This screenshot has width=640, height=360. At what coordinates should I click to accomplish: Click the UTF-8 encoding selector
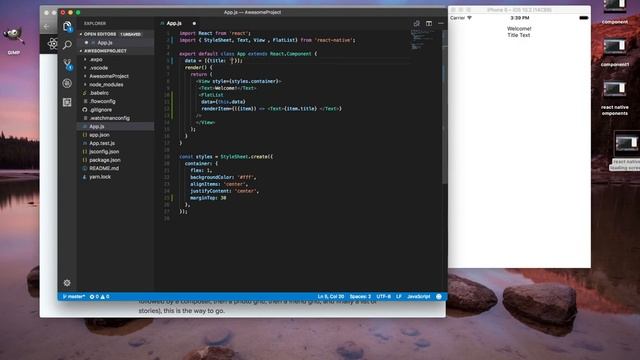[383, 297]
